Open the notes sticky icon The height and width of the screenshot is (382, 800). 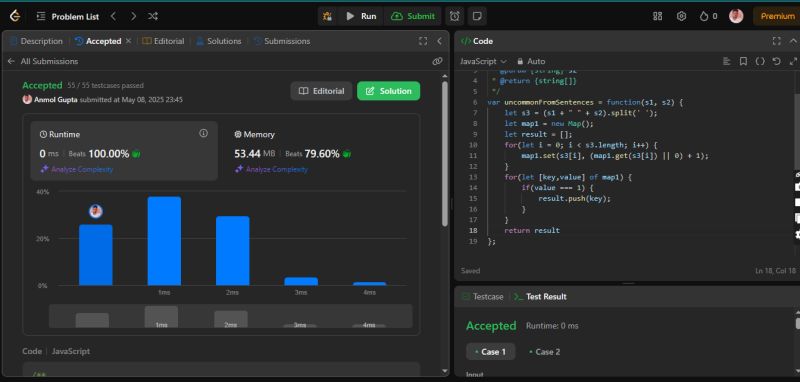point(477,16)
